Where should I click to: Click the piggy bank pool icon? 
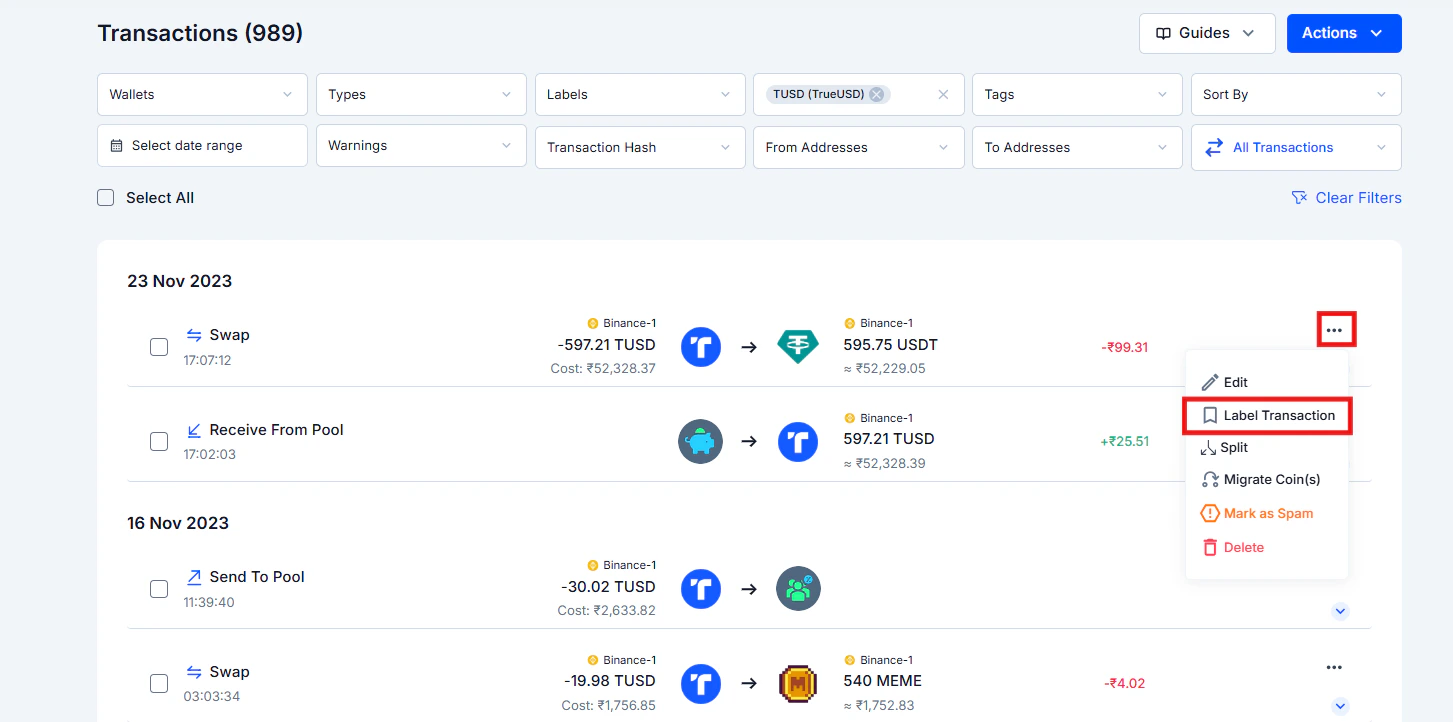point(700,441)
